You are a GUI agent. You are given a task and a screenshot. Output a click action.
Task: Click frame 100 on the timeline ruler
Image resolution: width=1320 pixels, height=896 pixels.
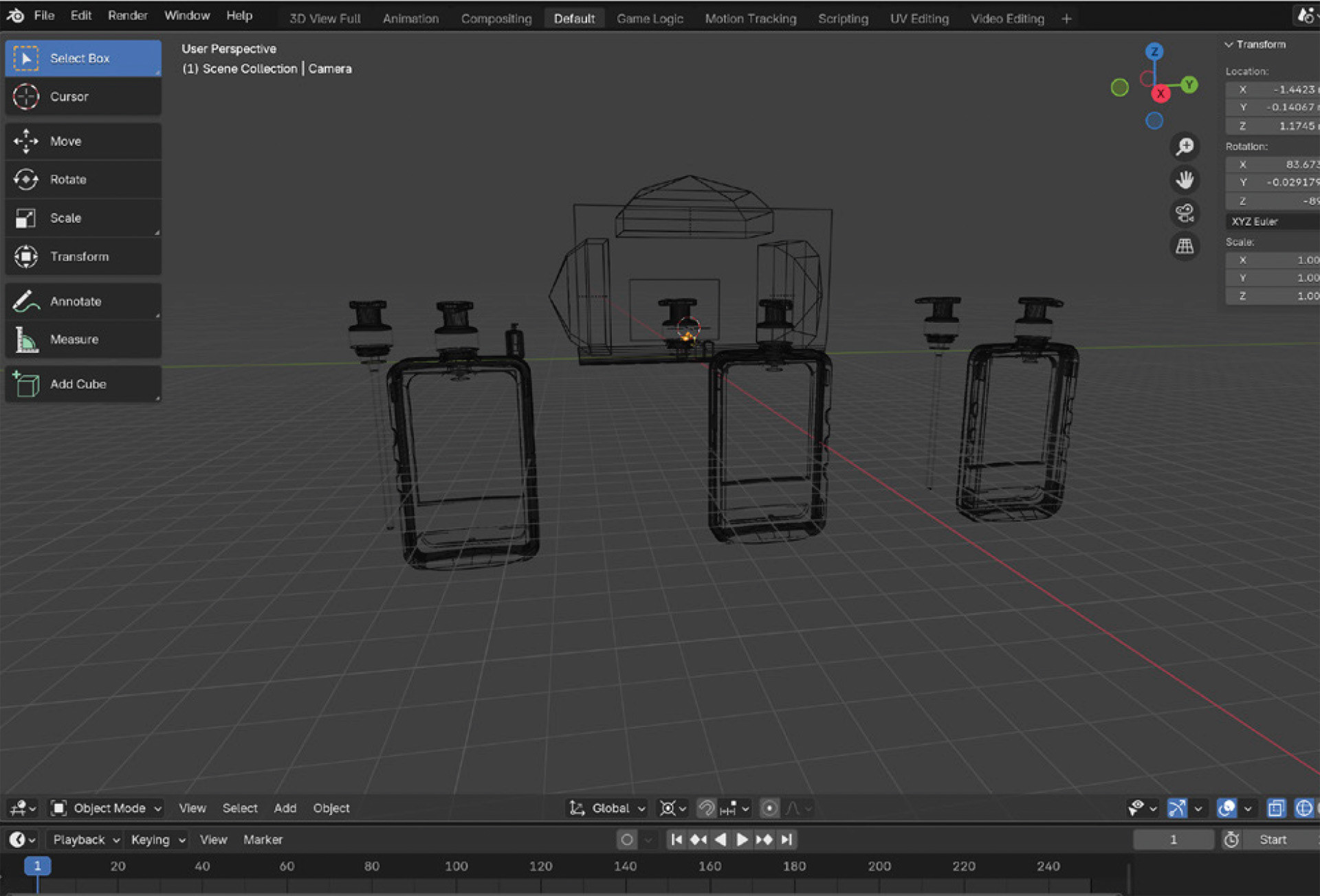pyautogui.click(x=456, y=866)
